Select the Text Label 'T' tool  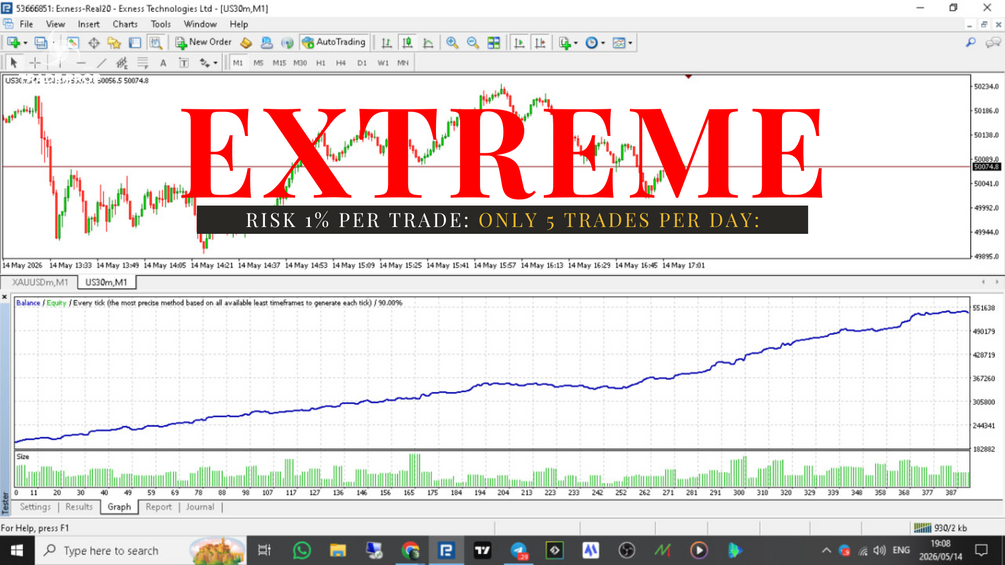pyautogui.click(x=184, y=63)
